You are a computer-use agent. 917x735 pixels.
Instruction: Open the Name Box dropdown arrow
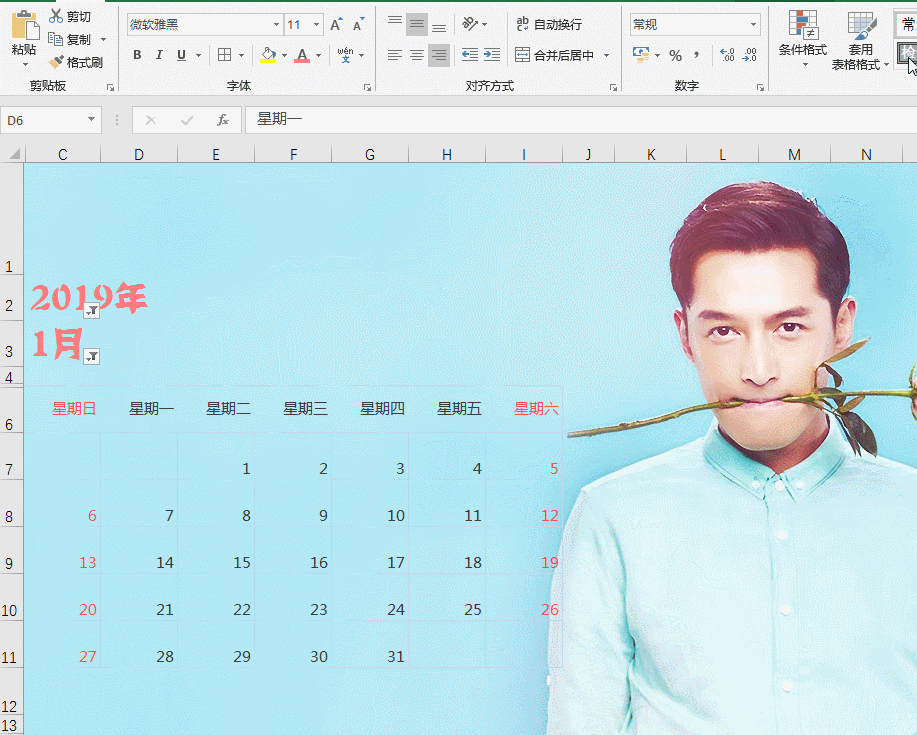click(x=91, y=119)
